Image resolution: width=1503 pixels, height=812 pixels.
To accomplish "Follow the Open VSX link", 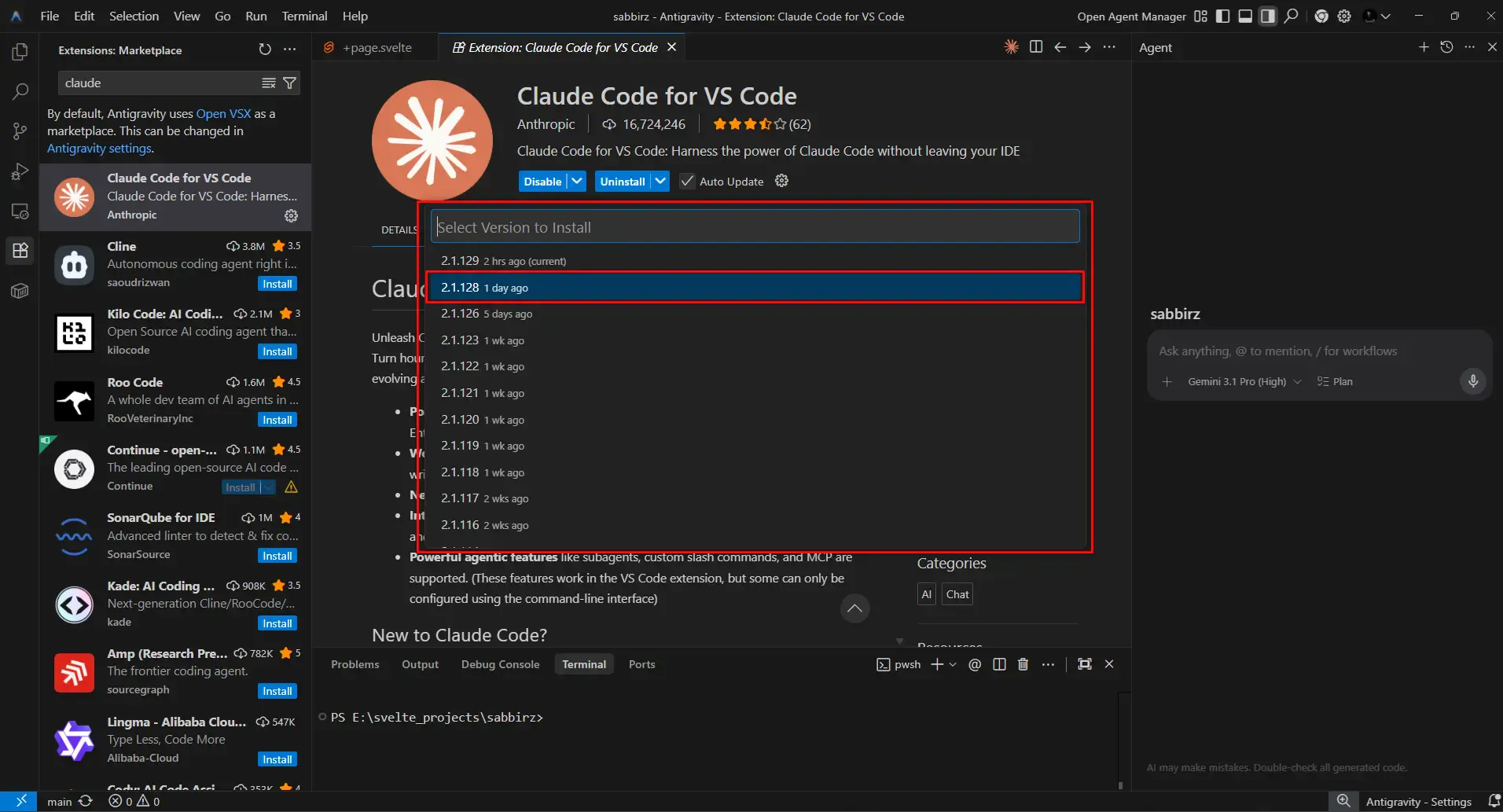I will pos(223,114).
